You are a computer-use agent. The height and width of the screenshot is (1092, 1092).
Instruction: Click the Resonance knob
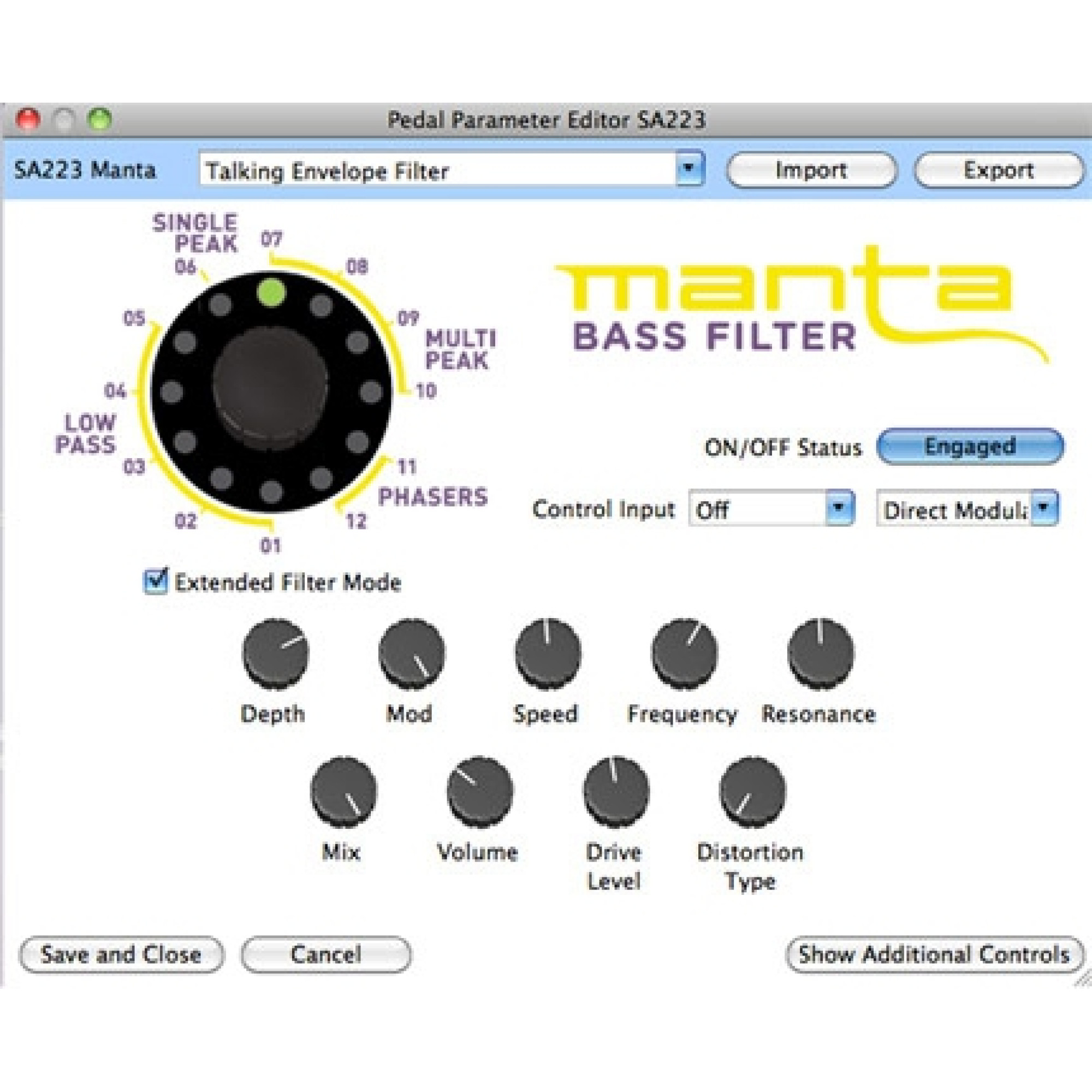coord(820,653)
